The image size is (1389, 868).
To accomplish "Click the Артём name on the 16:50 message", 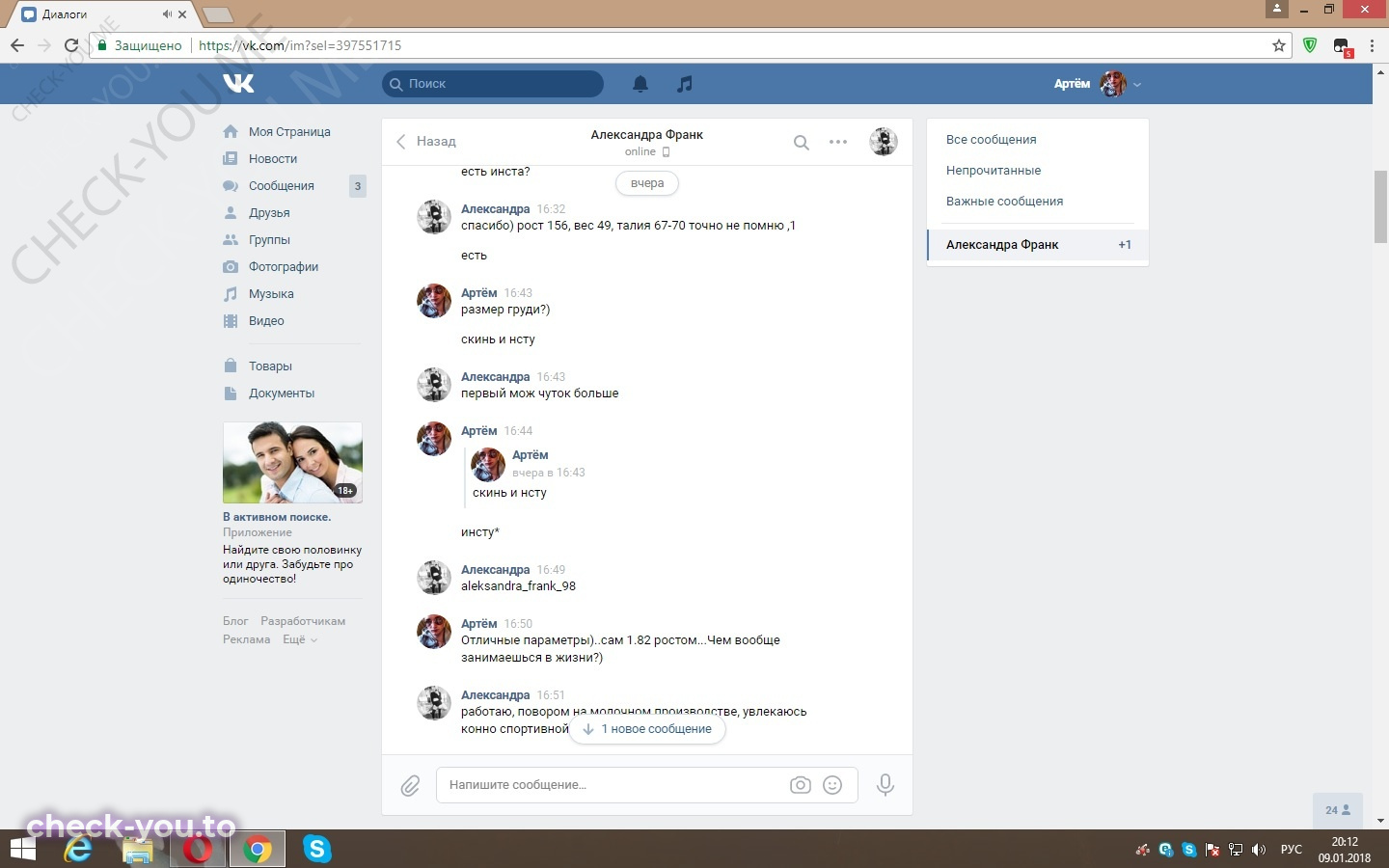I will [478, 624].
